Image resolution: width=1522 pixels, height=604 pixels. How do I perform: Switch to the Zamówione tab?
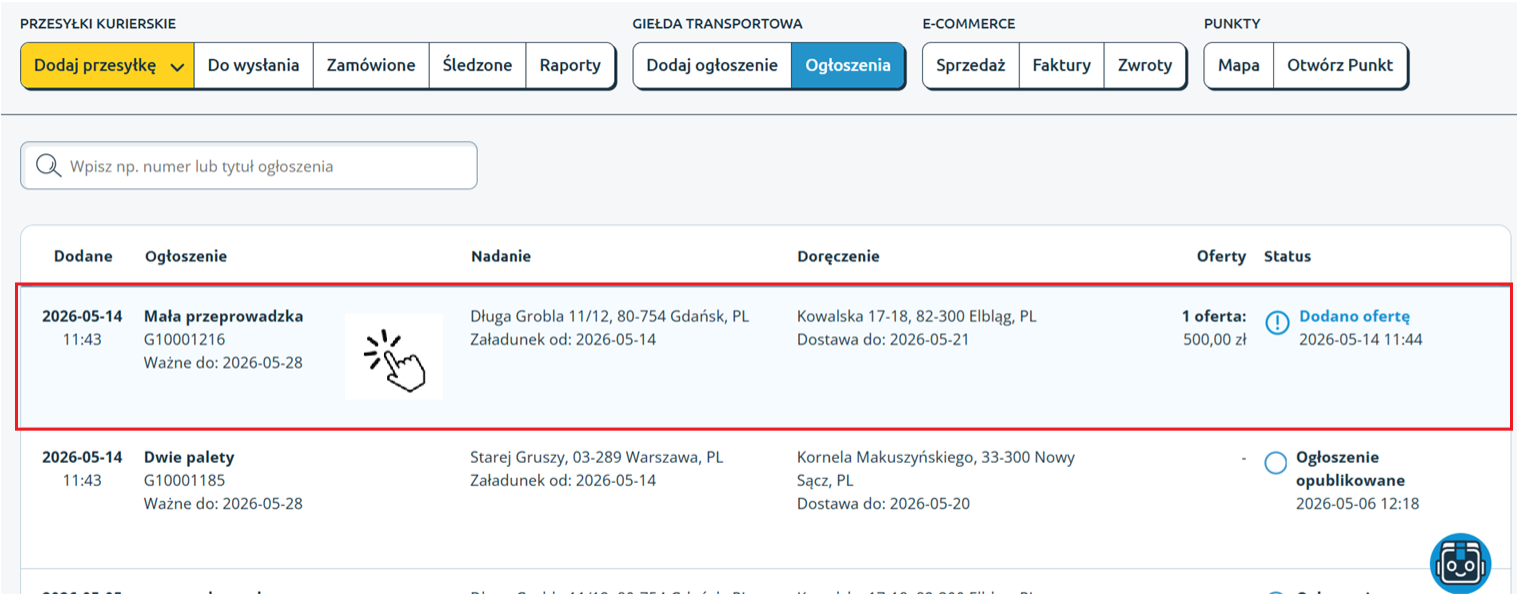click(371, 66)
